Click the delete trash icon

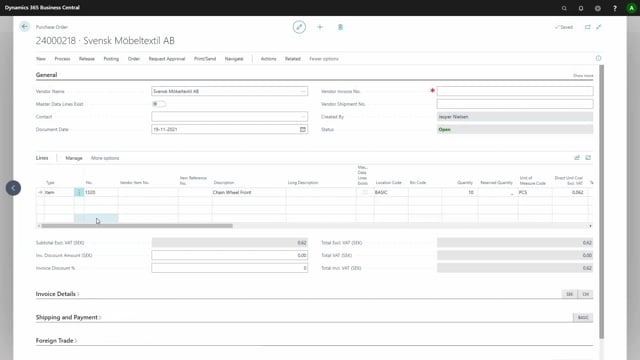pos(340,27)
